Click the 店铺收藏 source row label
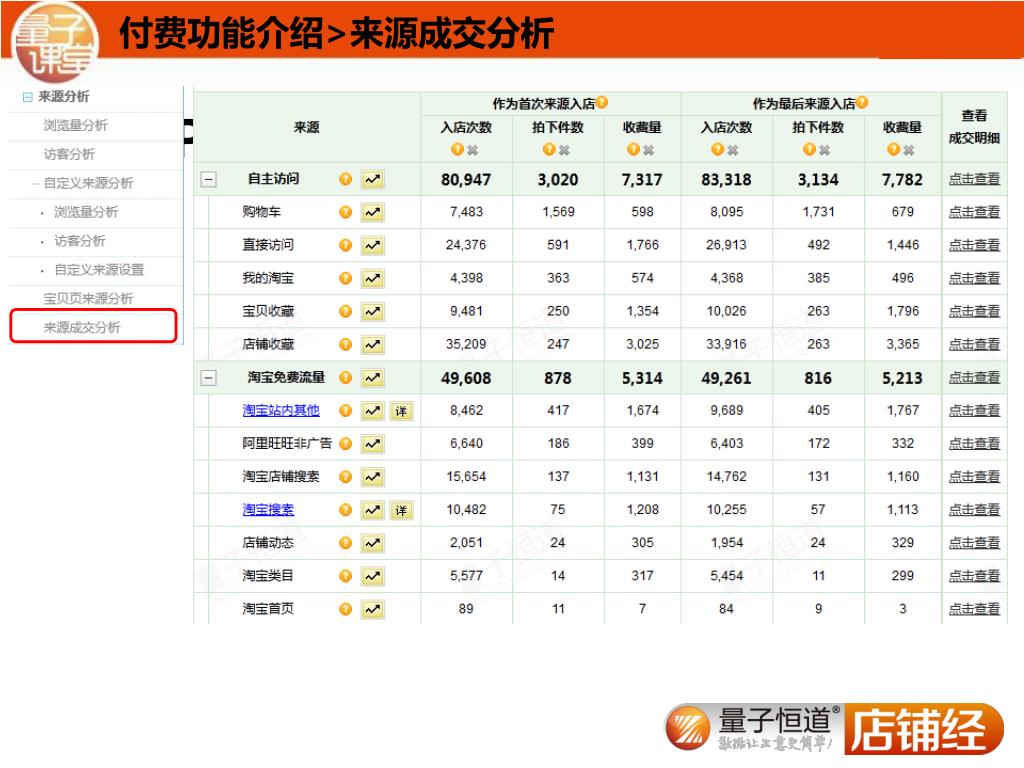 coord(268,344)
